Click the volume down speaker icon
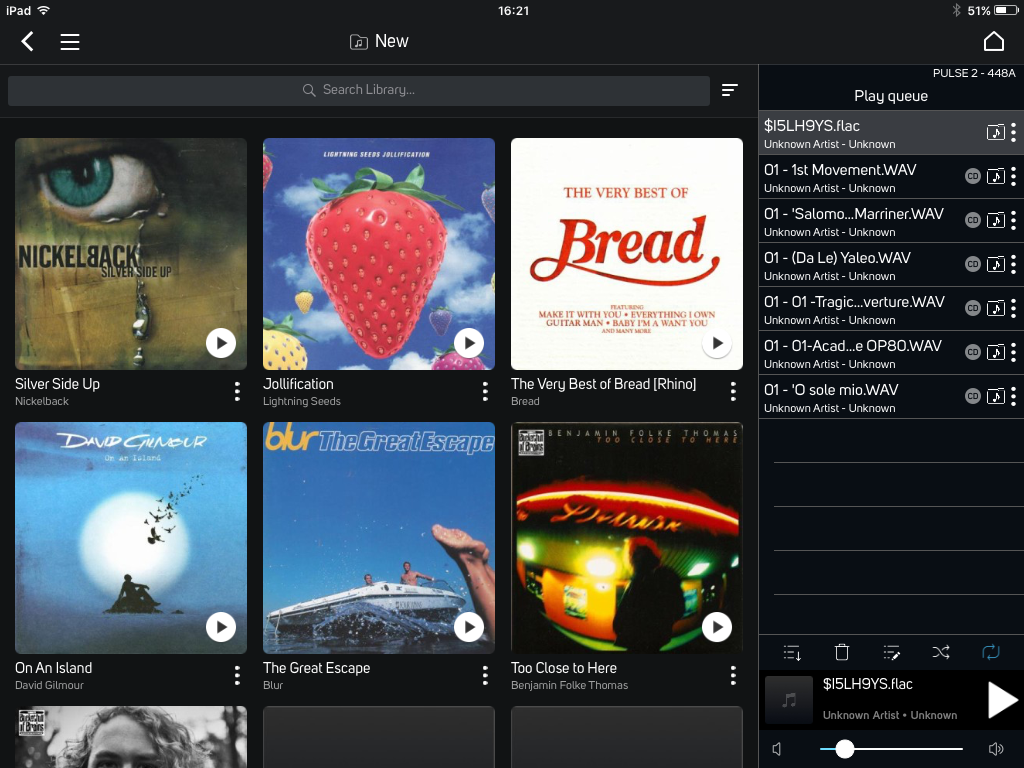This screenshot has height=768, width=1024. 776,749
